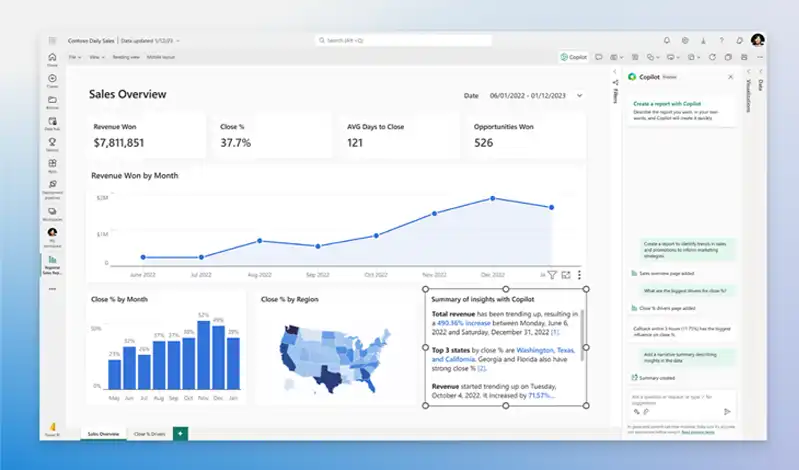
Task: Click the sidebar more options ellipsis
Action: (x=52, y=289)
